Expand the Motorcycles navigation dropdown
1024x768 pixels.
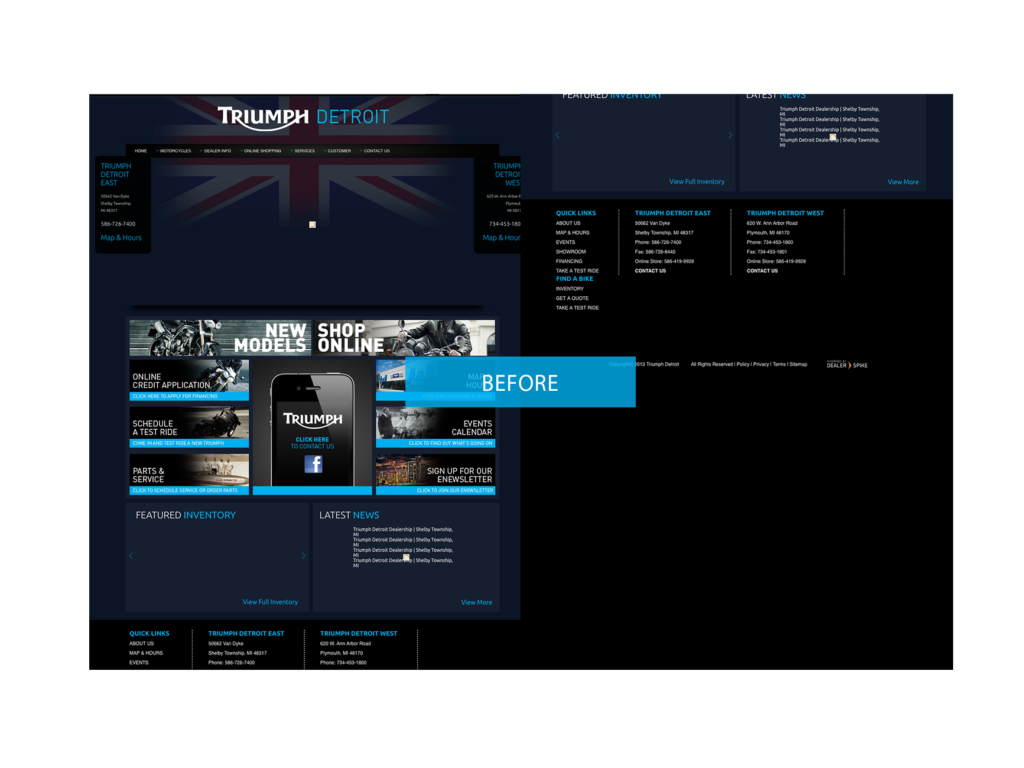coord(175,151)
